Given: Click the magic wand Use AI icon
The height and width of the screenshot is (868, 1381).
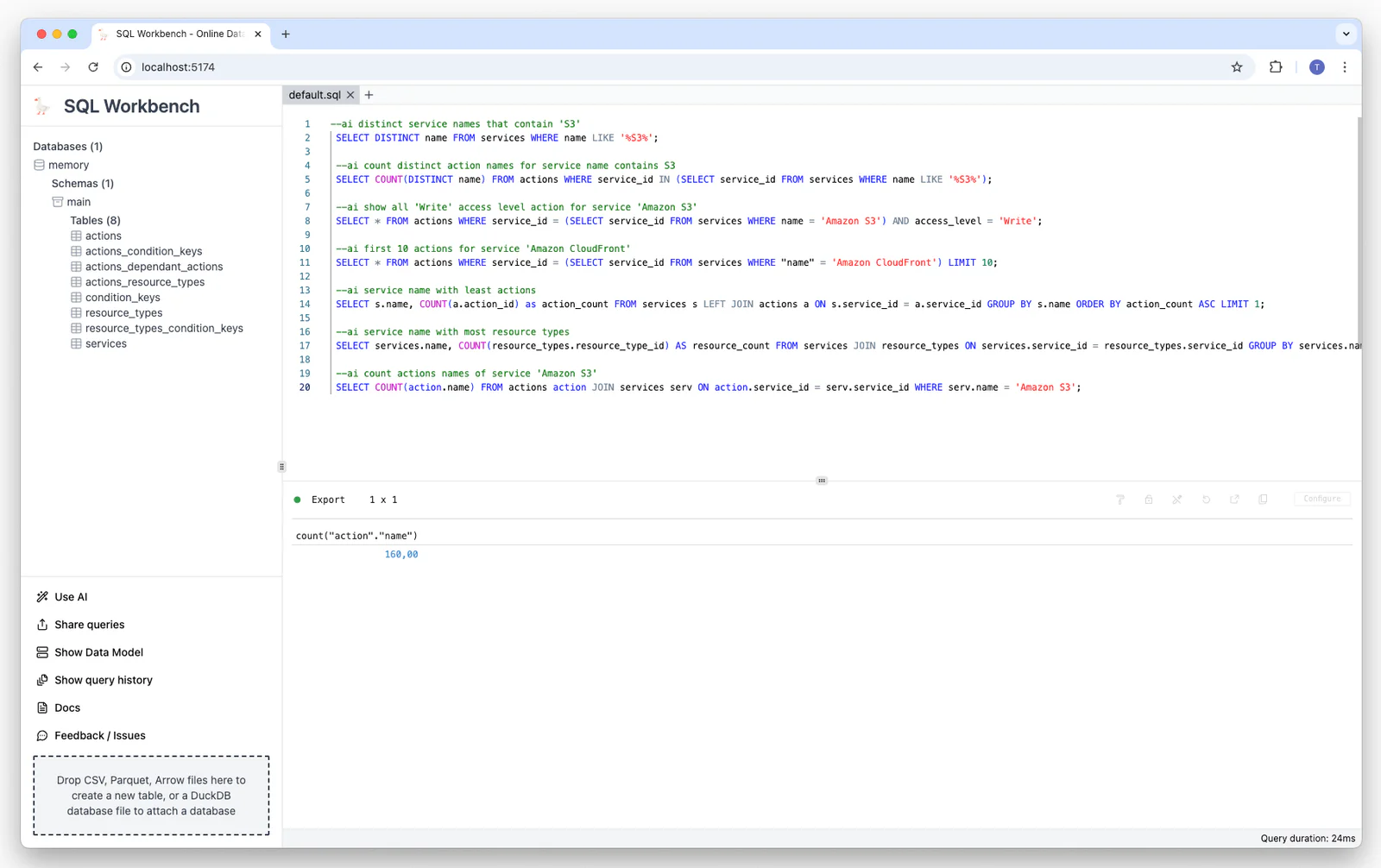Looking at the screenshot, I should pyautogui.click(x=42, y=597).
